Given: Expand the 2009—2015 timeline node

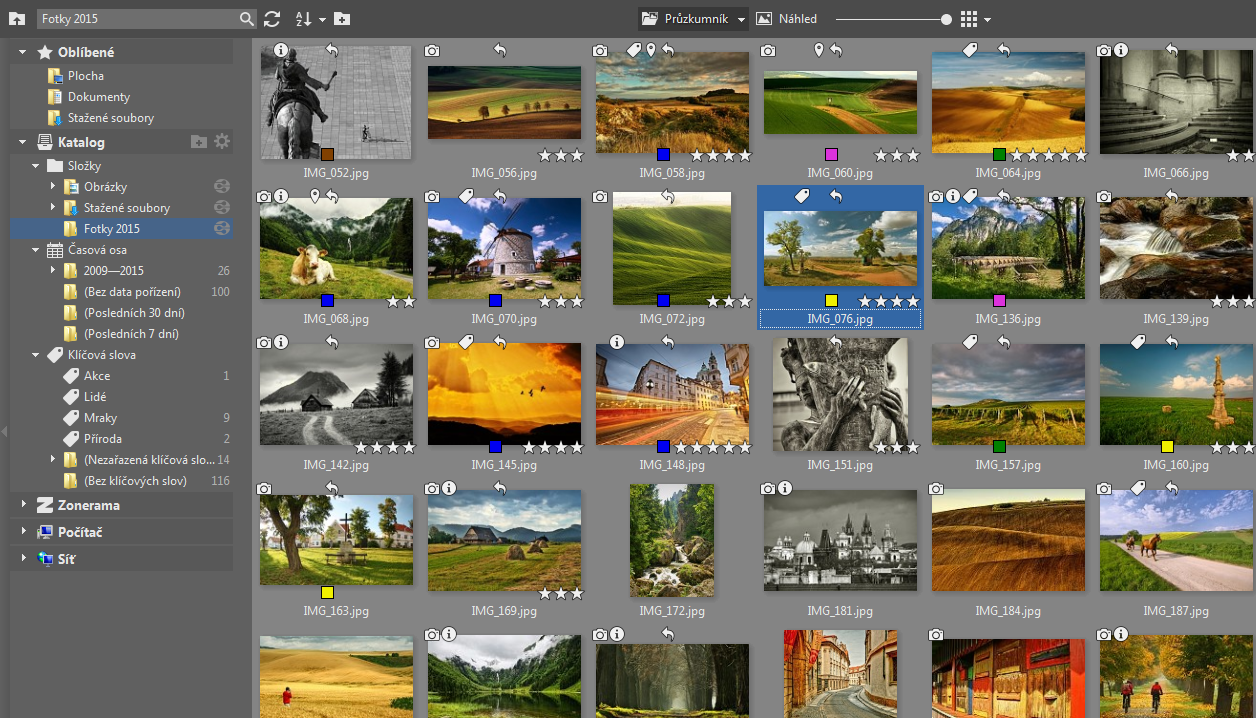Looking at the screenshot, I should click(x=53, y=271).
